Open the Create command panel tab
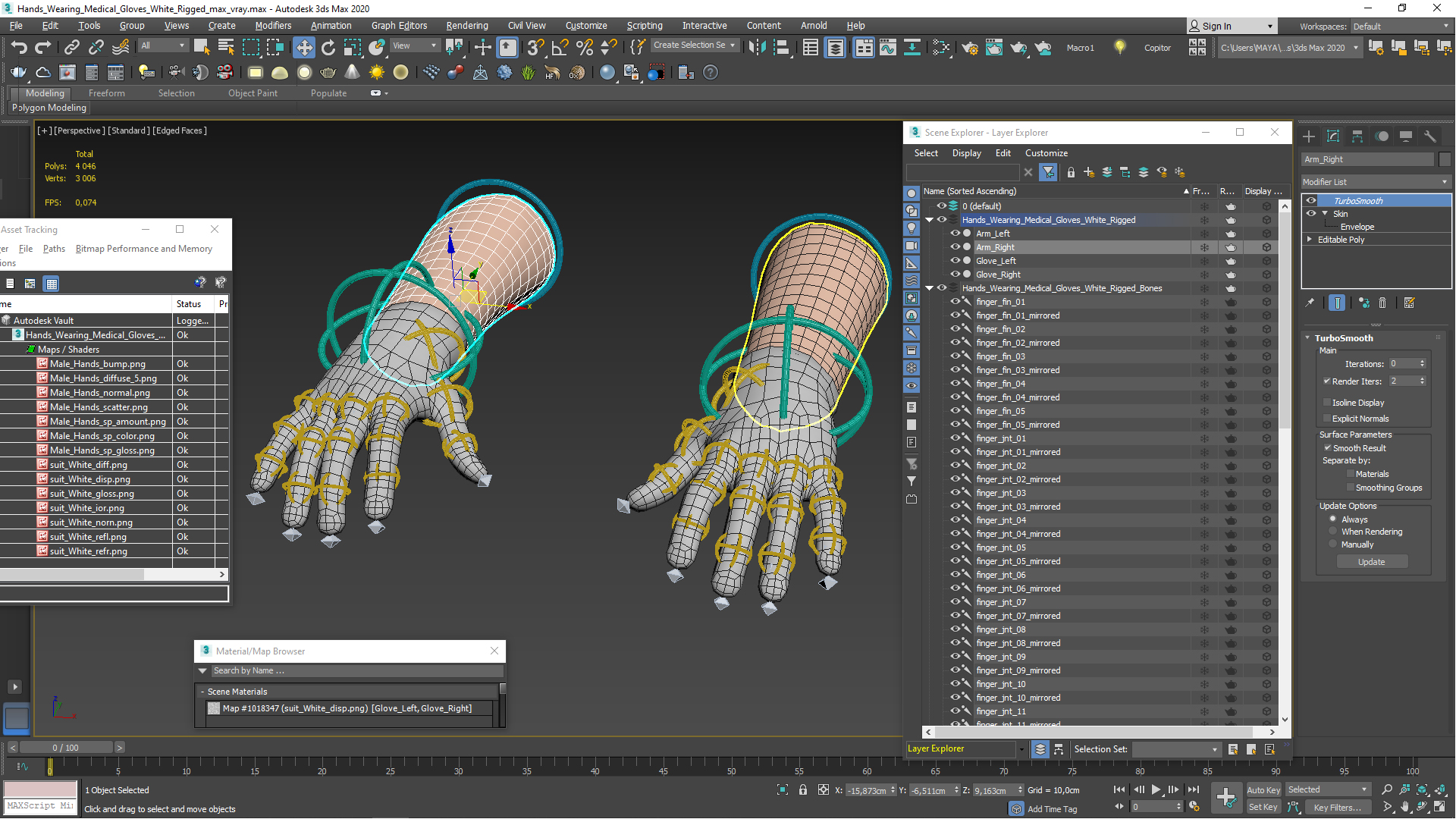Image resolution: width=1456 pixels, height=819 pixels. 1309,136
